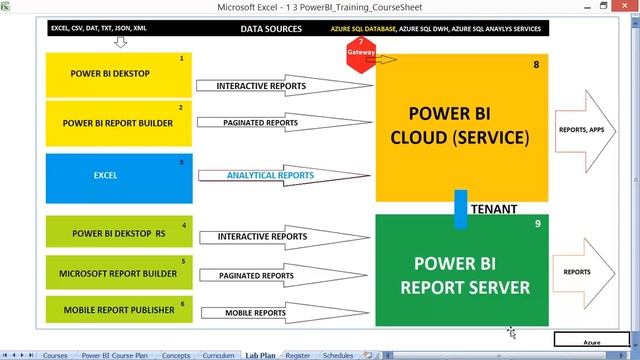Select the POWER BI DEKSTOP yellow box
This screenshot has width=640, height=360.
click(x=119, y=75)
